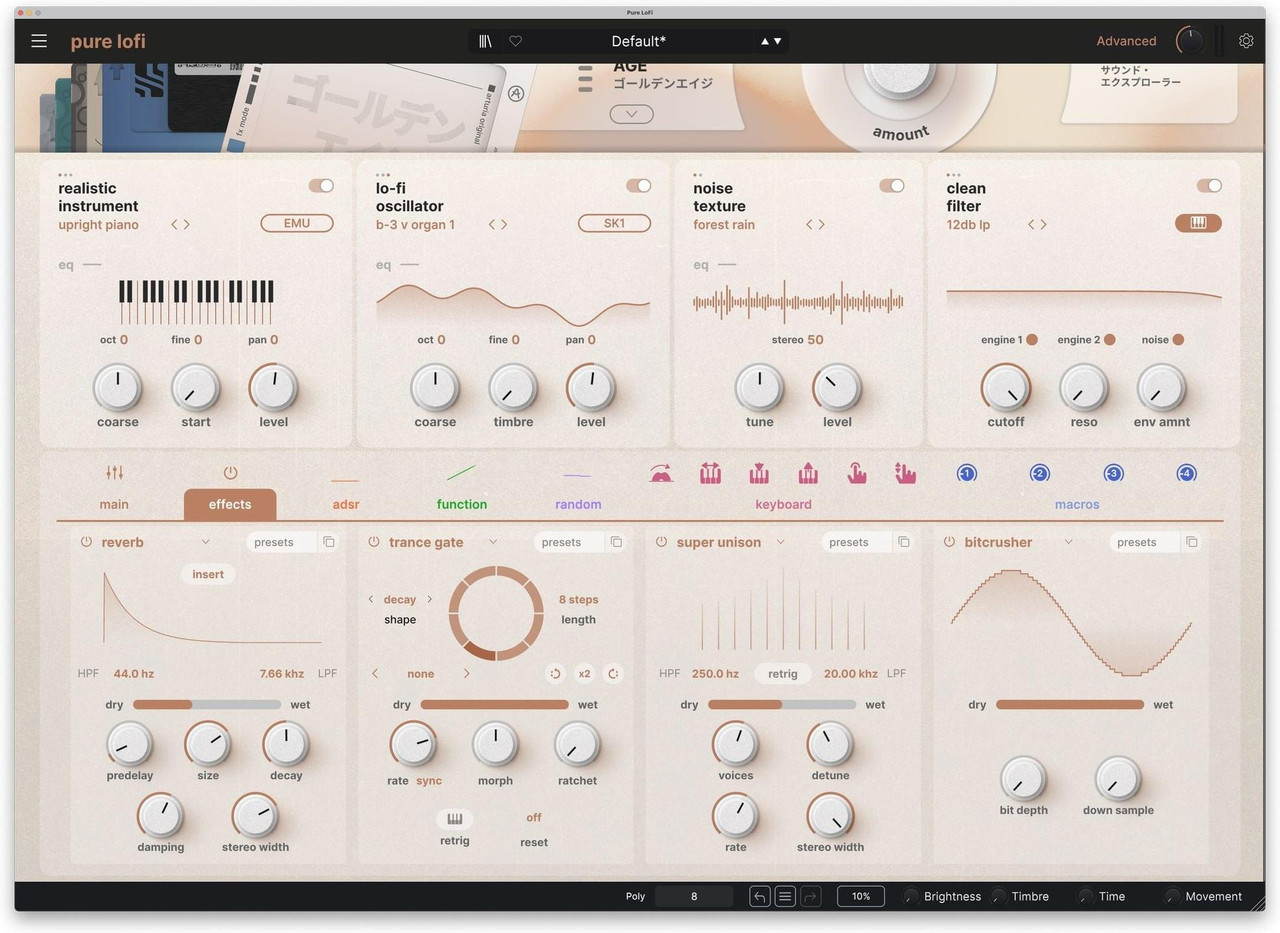
Task: Click the undo arrow in the bottom bar
Action: pos(760,896)
